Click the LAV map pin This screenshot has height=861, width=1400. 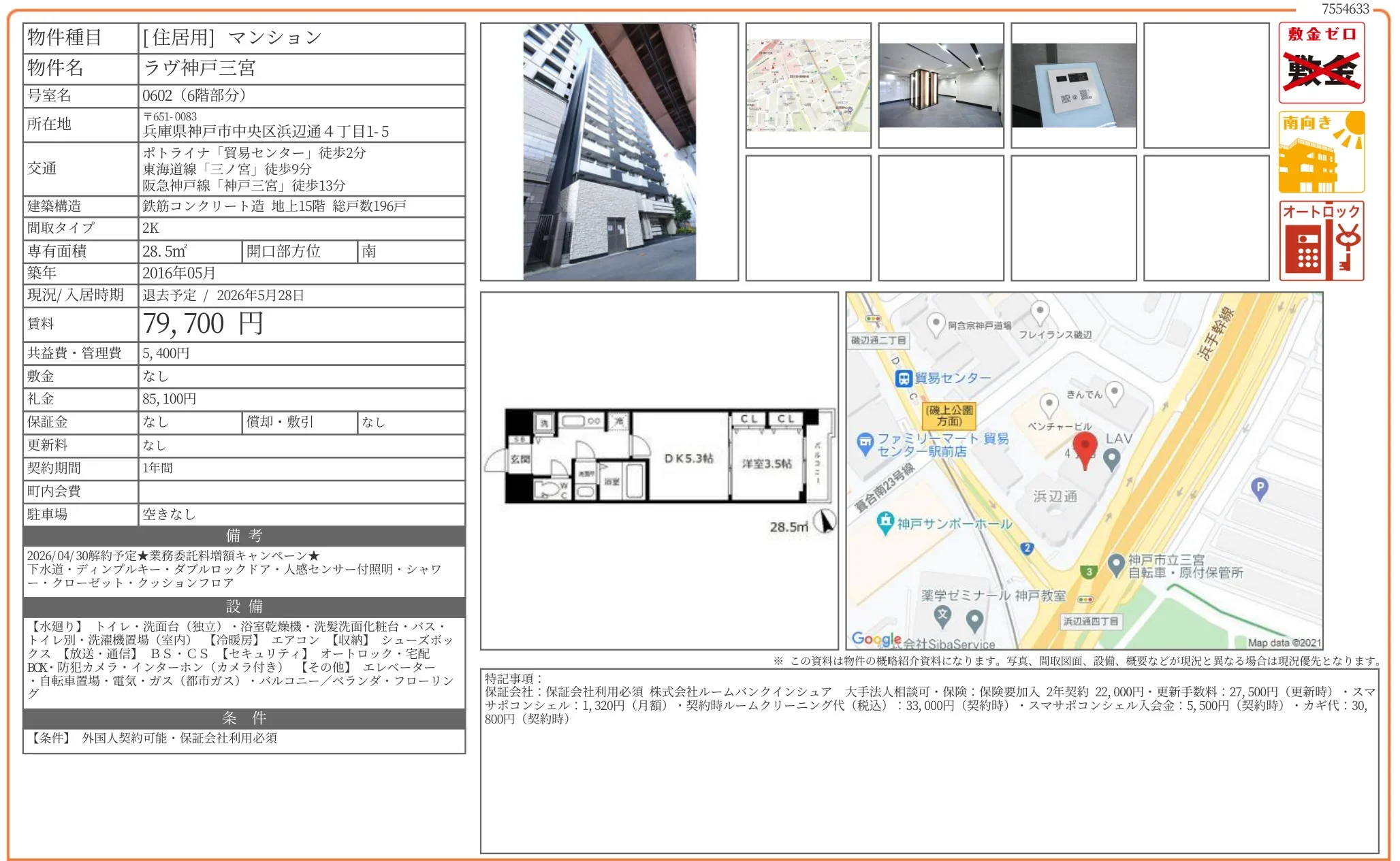[x=1112, y=458]
